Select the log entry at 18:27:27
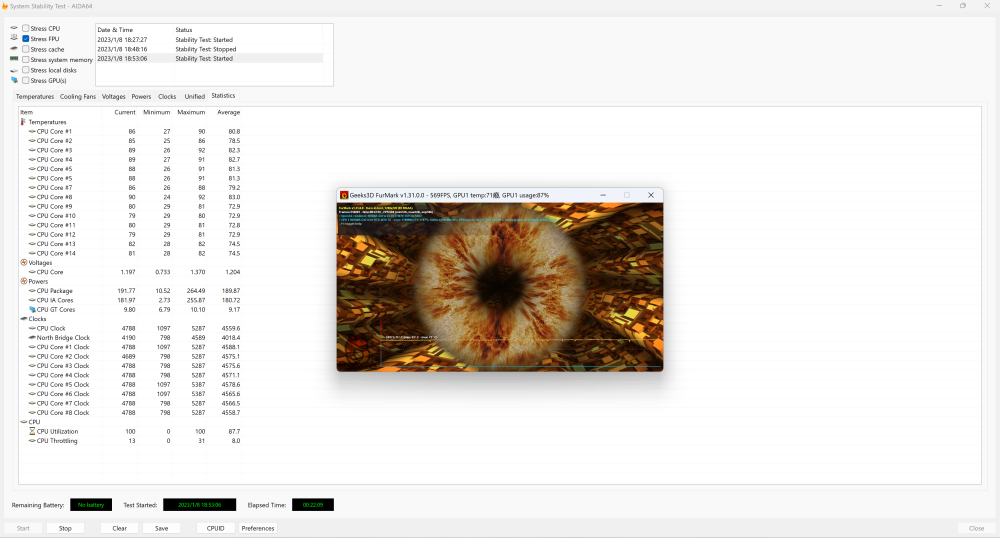Image resolution: width=1000 pixels, height=538 pixels. pyautogui.click(x=210, y=40)
